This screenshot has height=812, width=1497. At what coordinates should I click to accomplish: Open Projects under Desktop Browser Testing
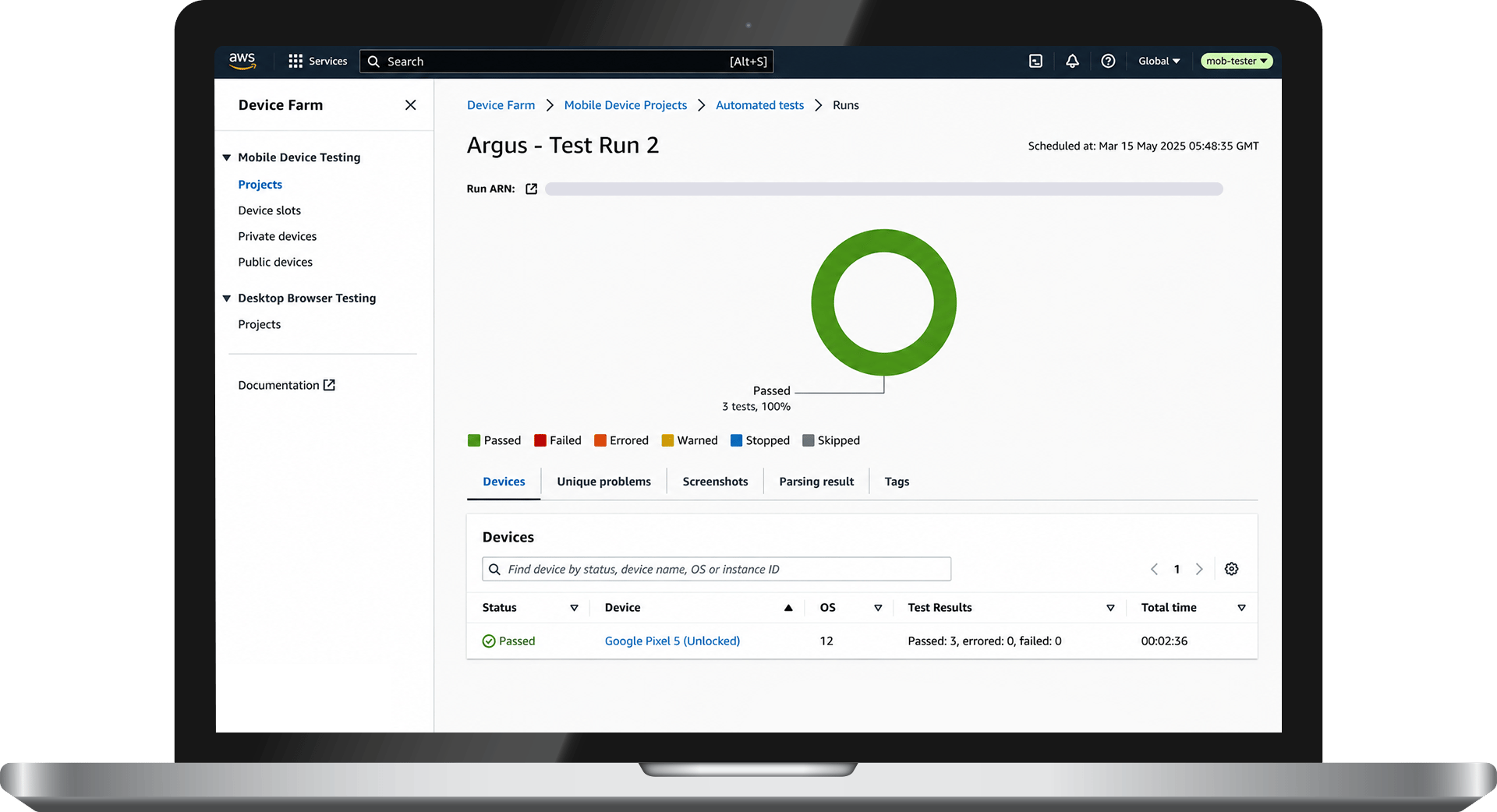(260, 324)
